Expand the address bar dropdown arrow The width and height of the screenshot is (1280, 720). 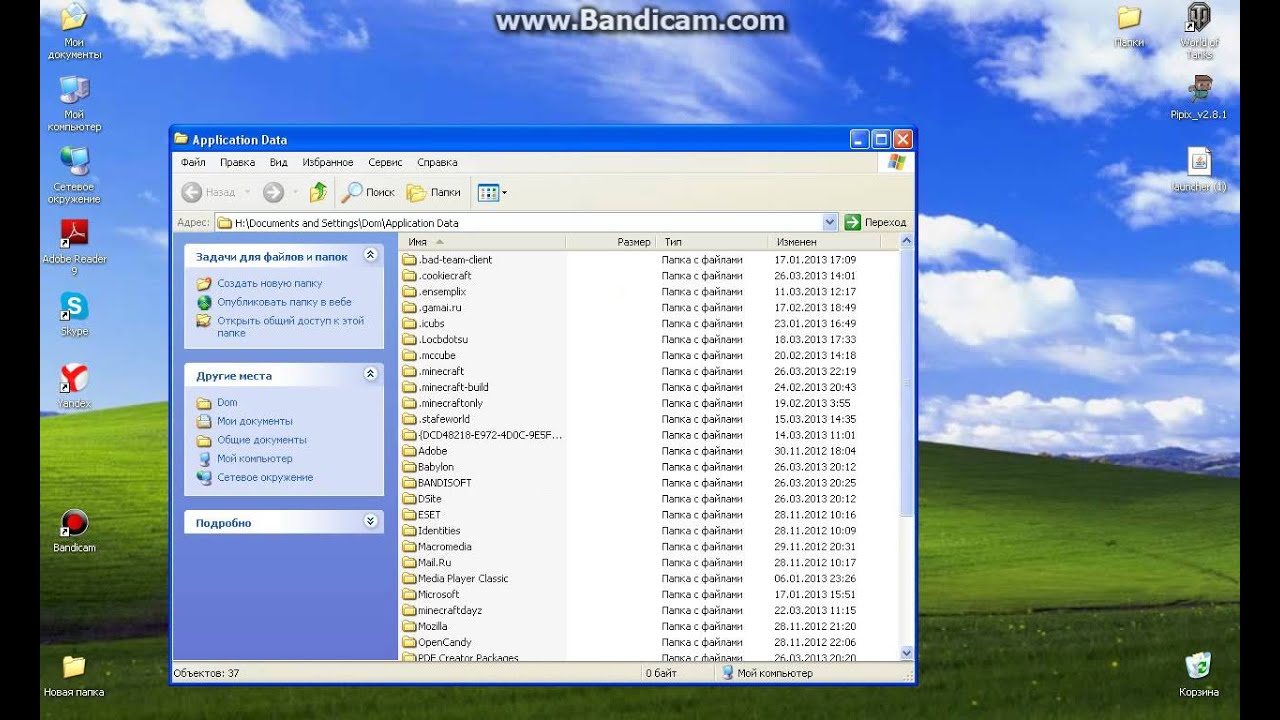[x=830, y=222]
